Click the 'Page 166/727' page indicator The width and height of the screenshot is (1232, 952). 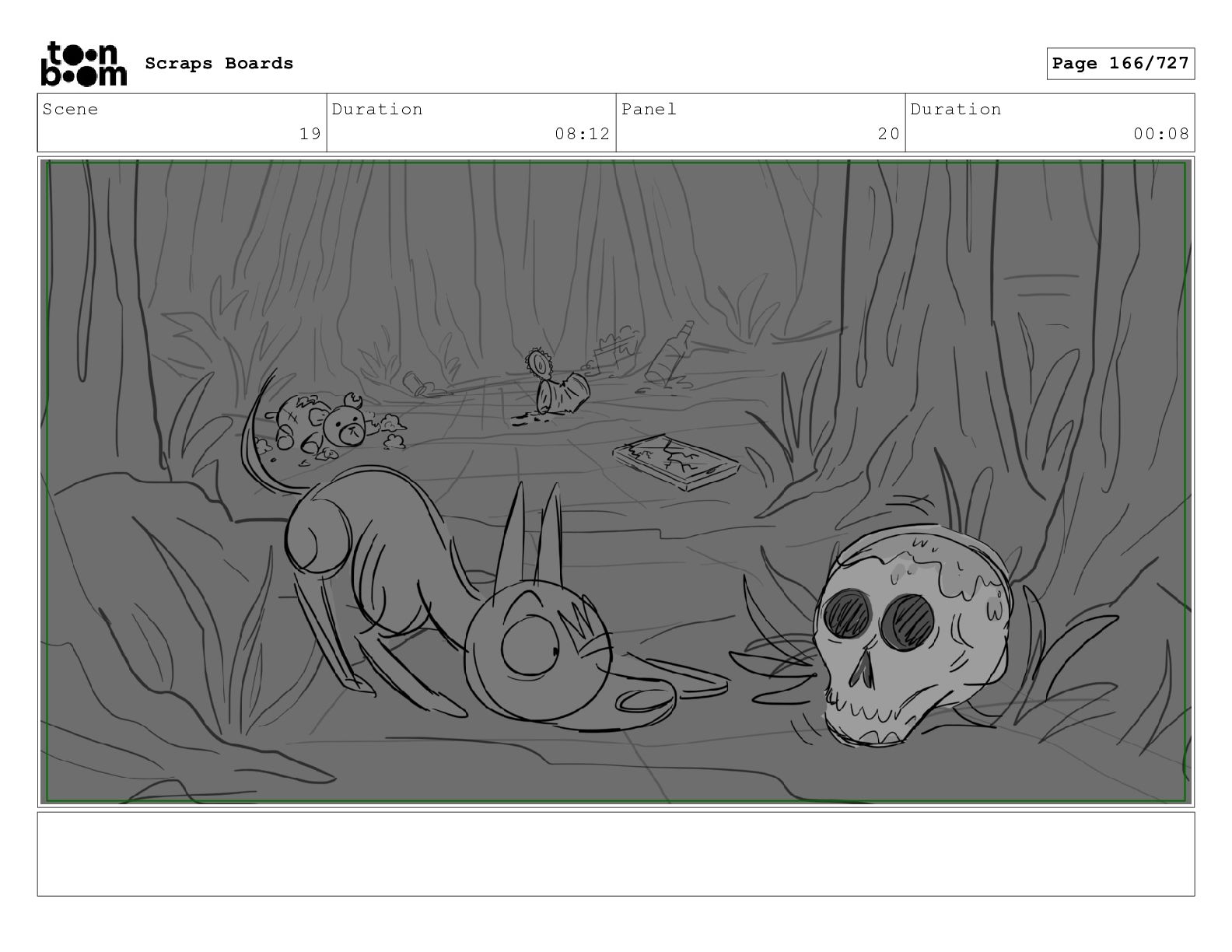1120,64
